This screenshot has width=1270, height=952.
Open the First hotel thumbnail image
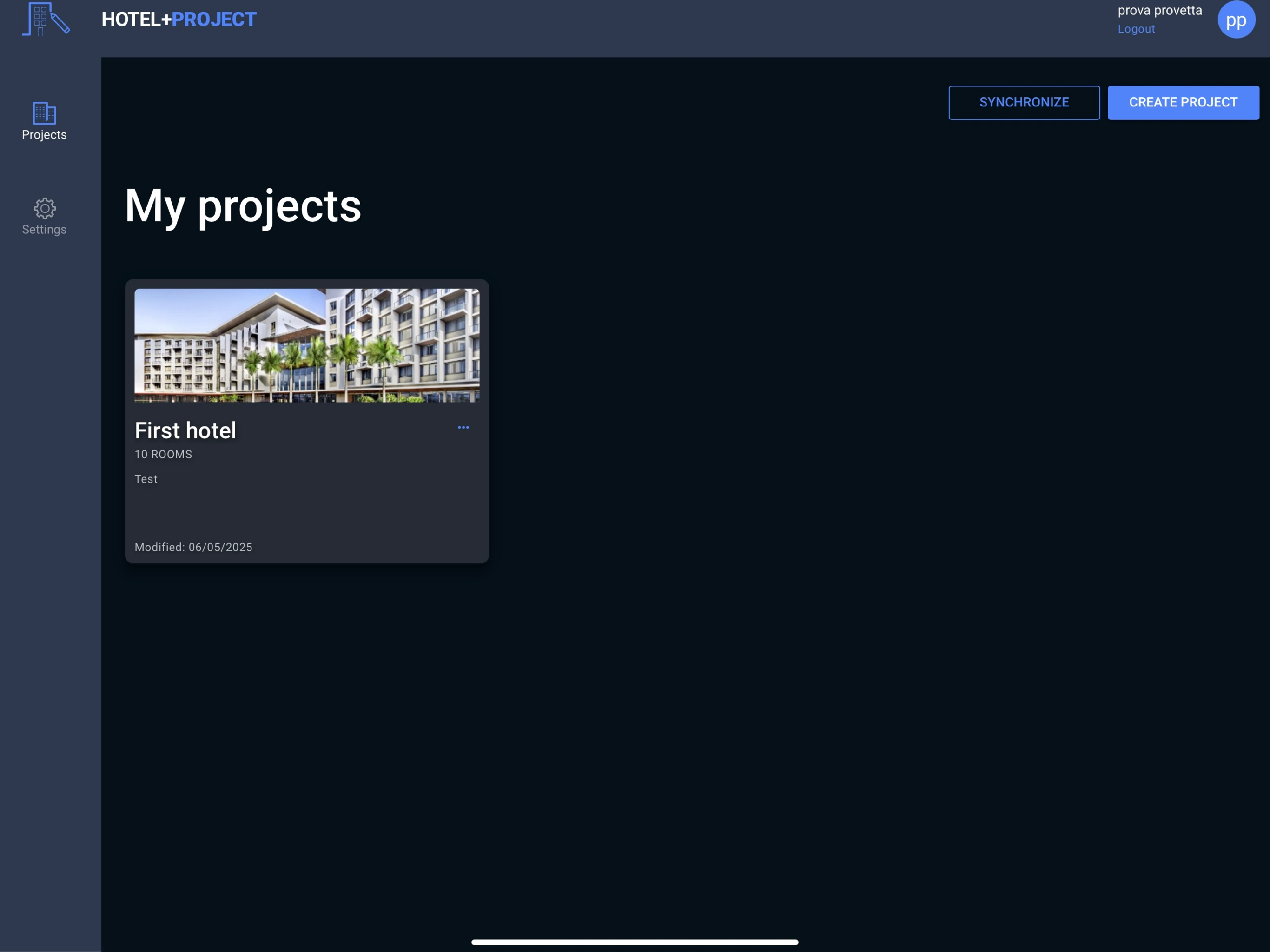coord(307,345)
